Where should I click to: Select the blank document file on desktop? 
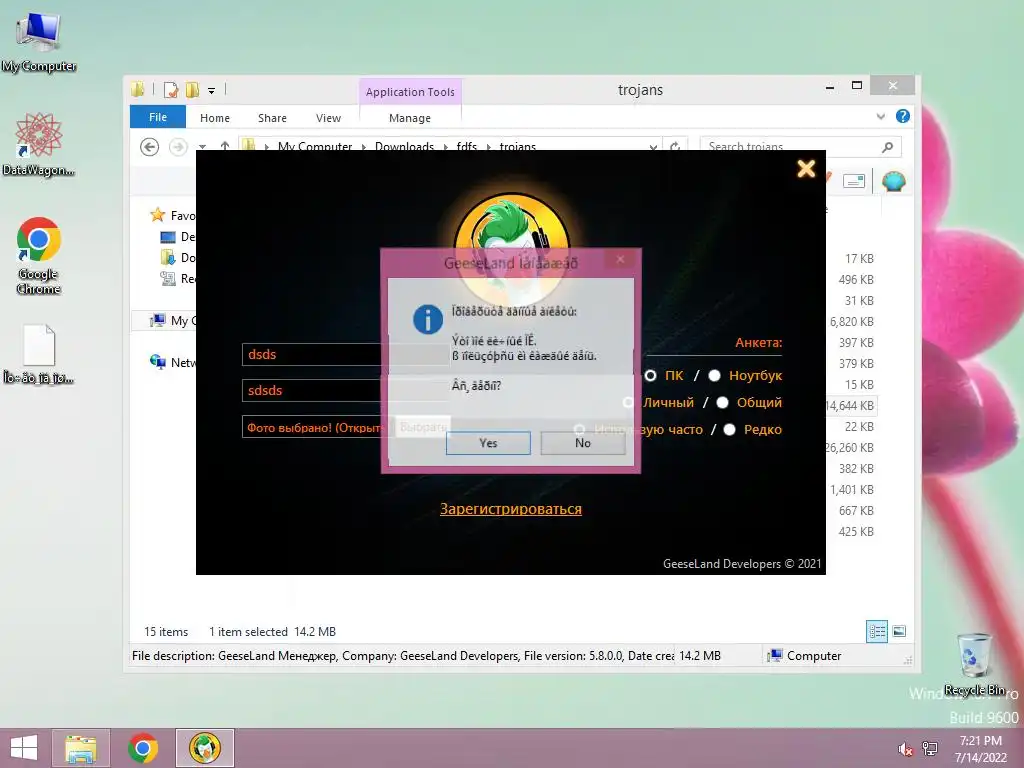coord(39,355)
